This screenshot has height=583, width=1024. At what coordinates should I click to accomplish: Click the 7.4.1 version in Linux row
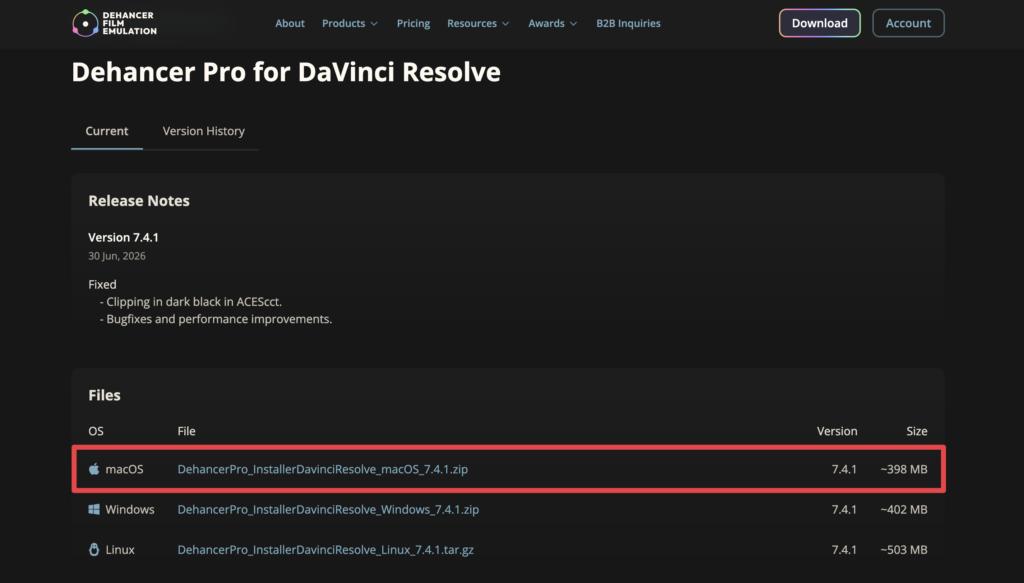coord(844,550)
